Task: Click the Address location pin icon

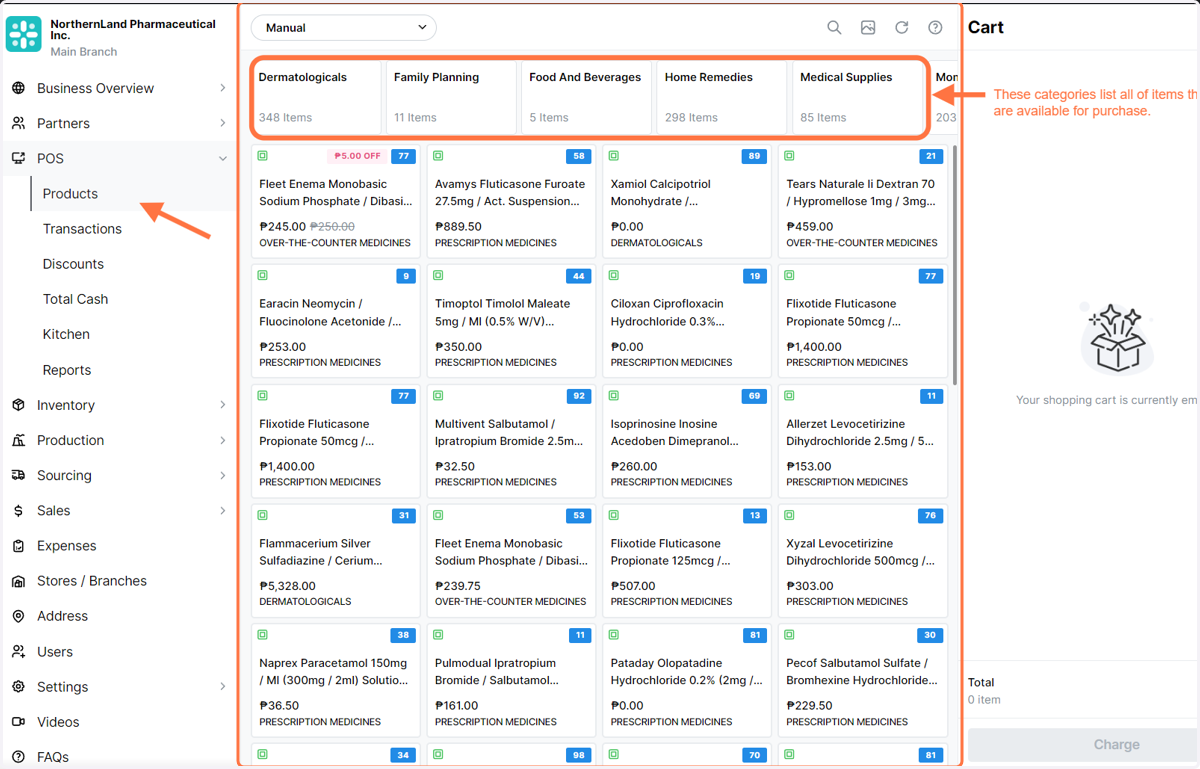Action: coord(18,616)
